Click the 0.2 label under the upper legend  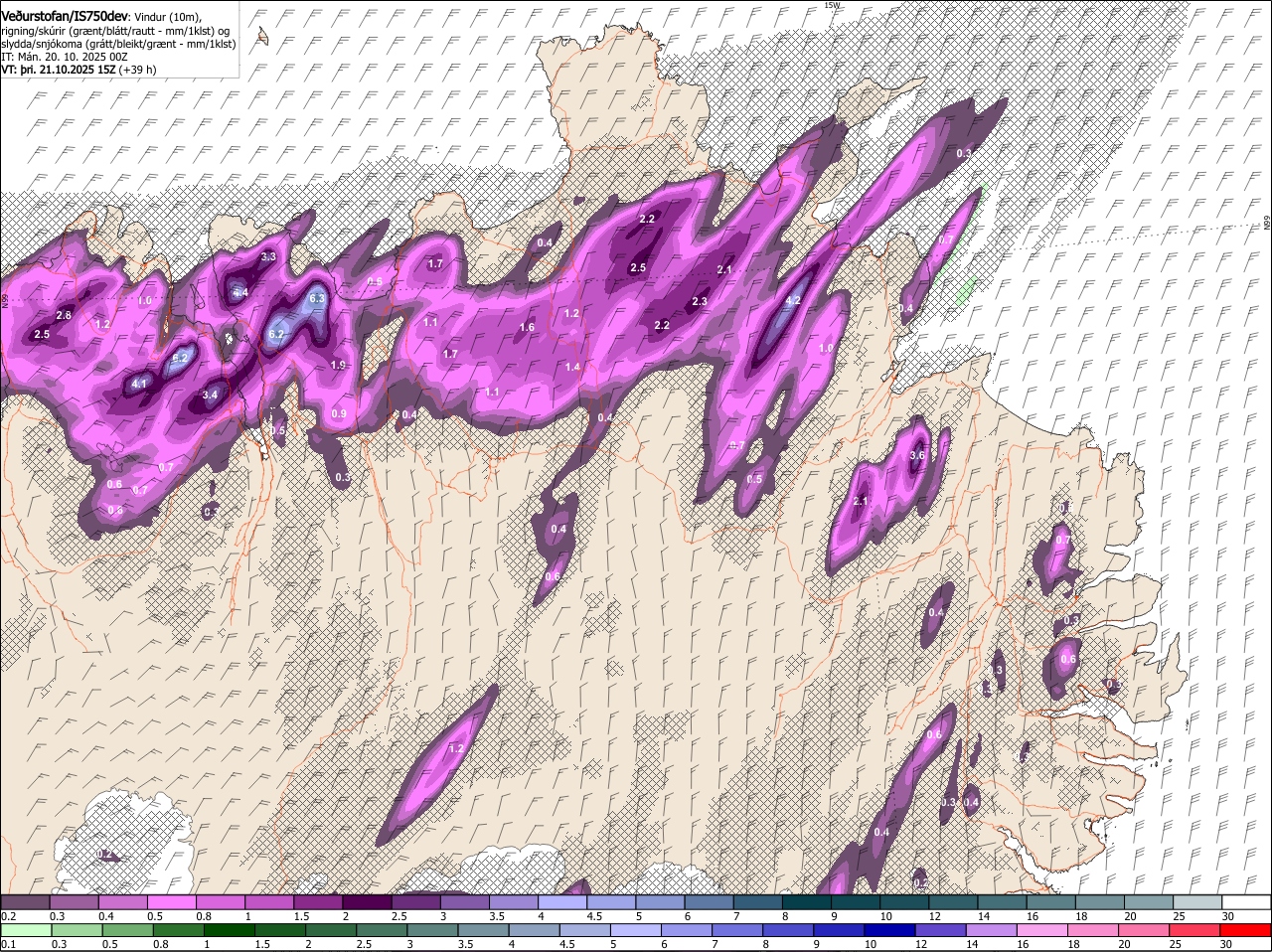(x=9, y=915)
